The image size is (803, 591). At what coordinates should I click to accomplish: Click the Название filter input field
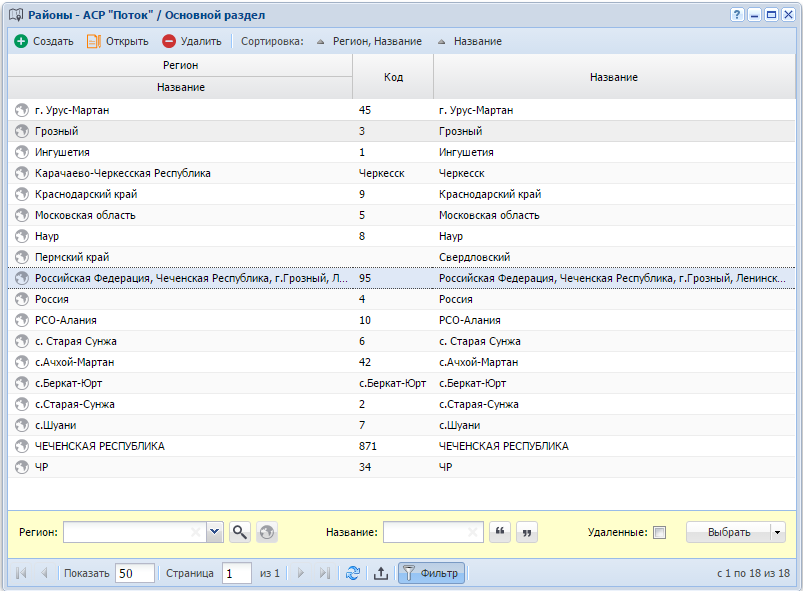pyautogui.click(x=433, y=532)
